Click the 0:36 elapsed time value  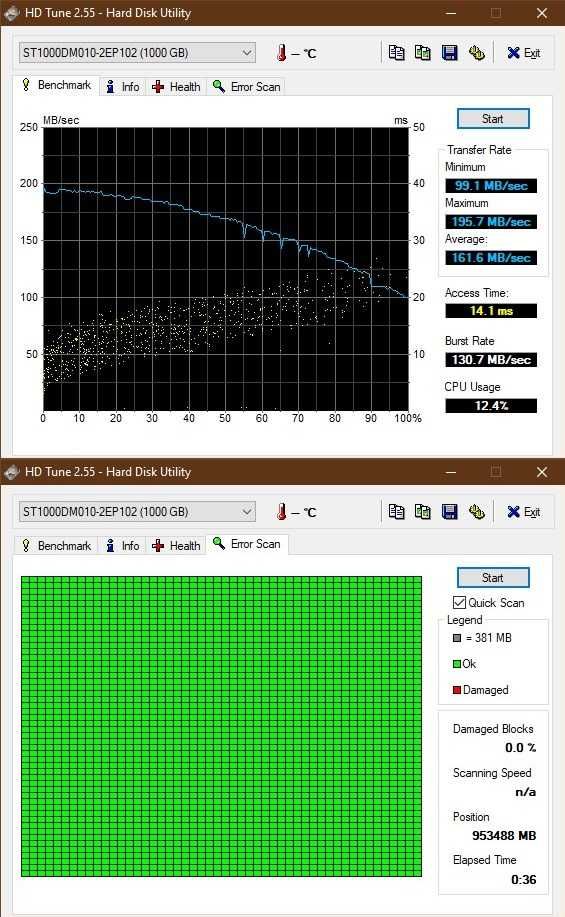click(524, 880)
